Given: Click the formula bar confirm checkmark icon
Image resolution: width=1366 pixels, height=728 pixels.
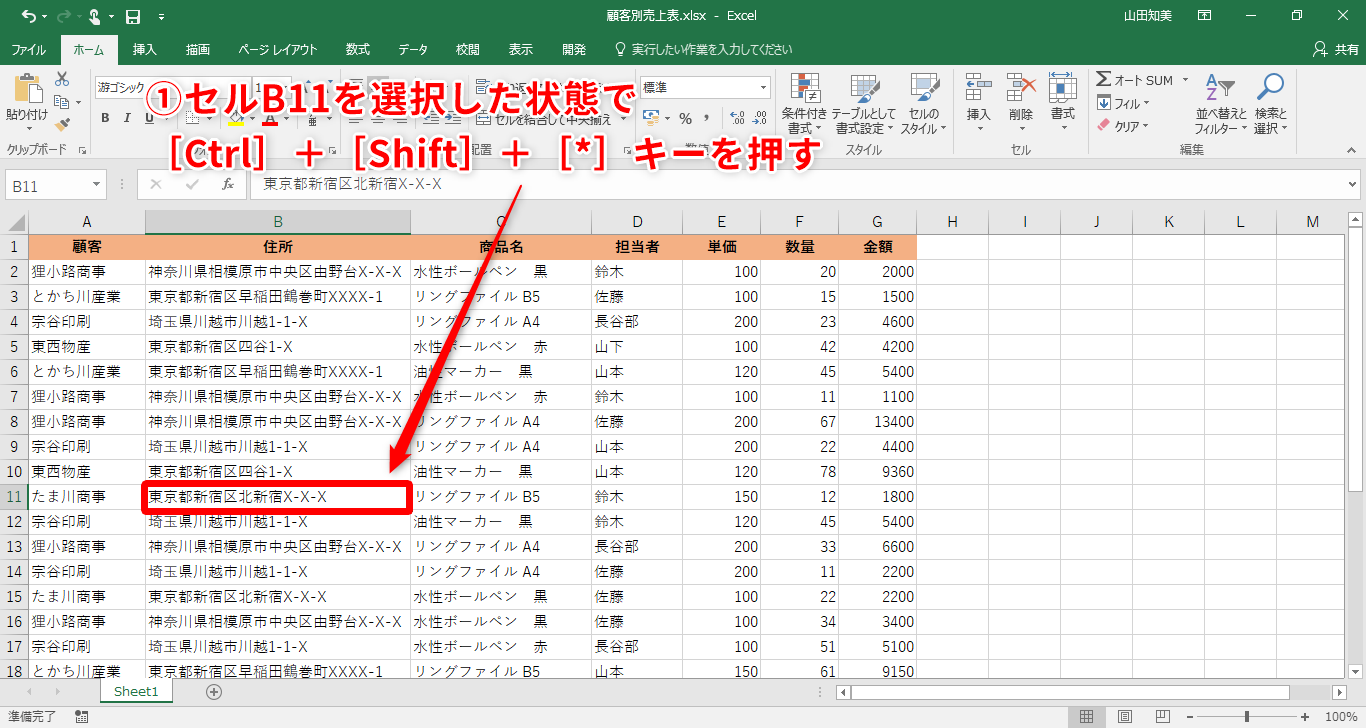Looking at the screenshot, I should (192, 185).
